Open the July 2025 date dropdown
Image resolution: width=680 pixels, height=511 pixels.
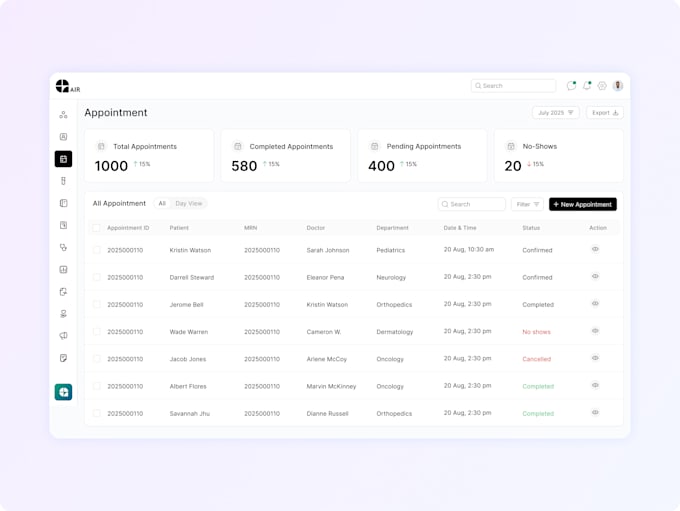tap(556, 113)
